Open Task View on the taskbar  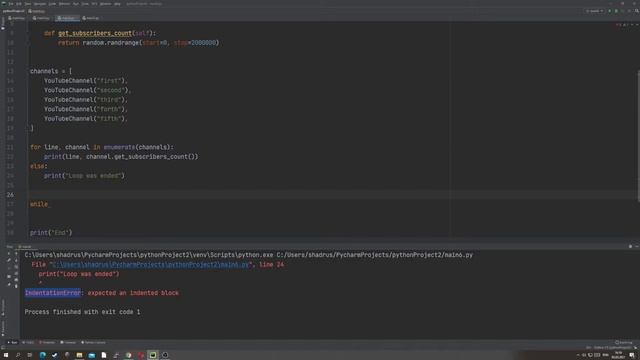29,355
